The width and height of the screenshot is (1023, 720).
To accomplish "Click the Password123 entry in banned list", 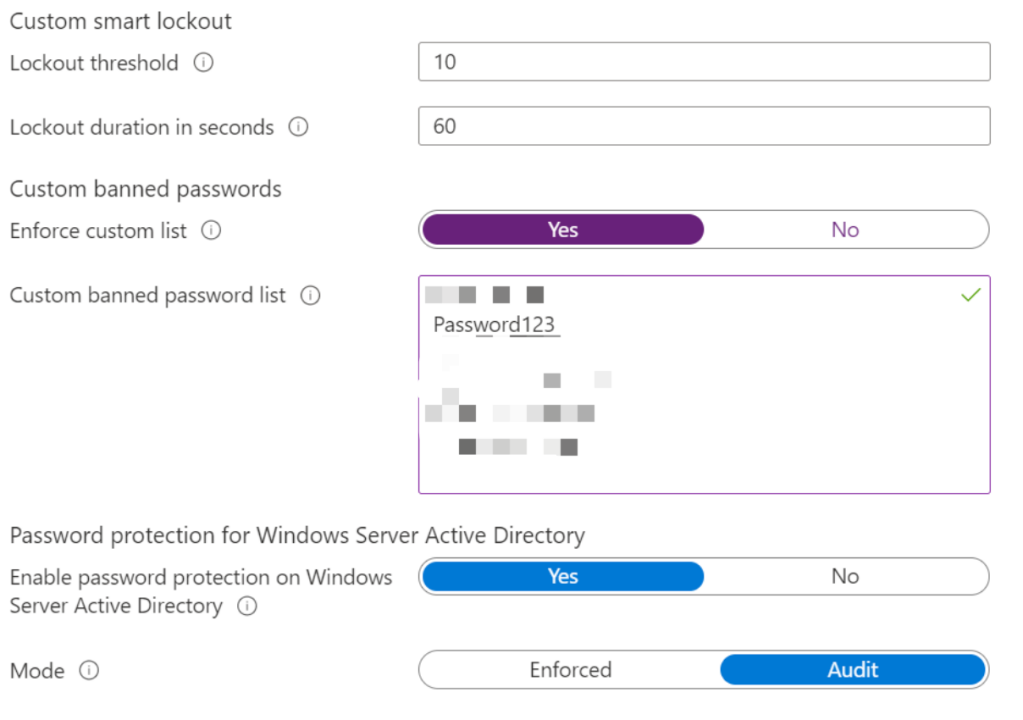I will [x=494, y=325].
